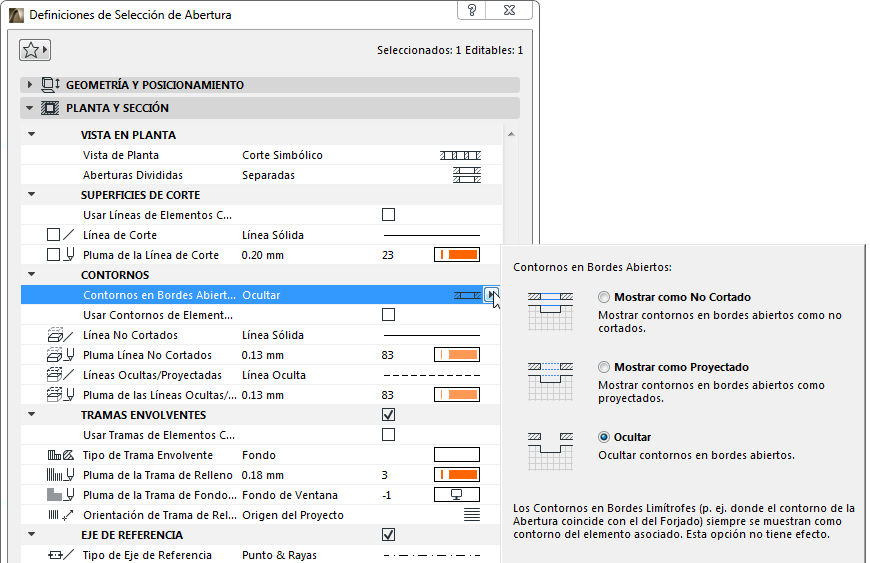Enable Usar Tramas de Elementos C... checkbox
Screen dimensions: 870x563
coord(388,435)
